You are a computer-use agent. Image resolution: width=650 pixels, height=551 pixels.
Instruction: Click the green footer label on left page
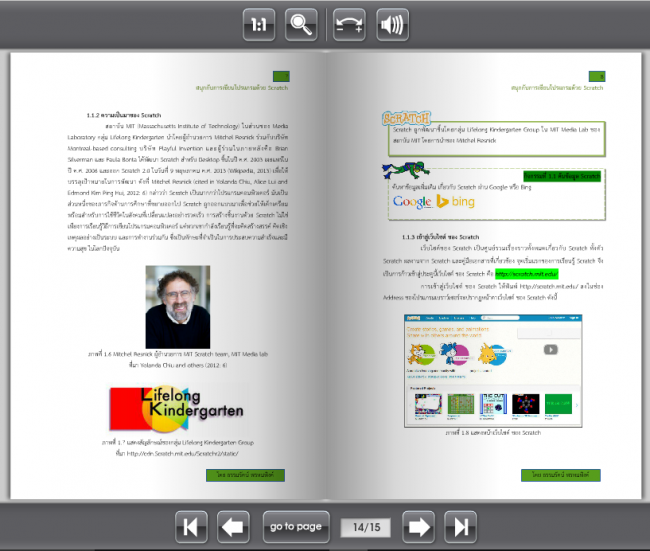[245, 475]
